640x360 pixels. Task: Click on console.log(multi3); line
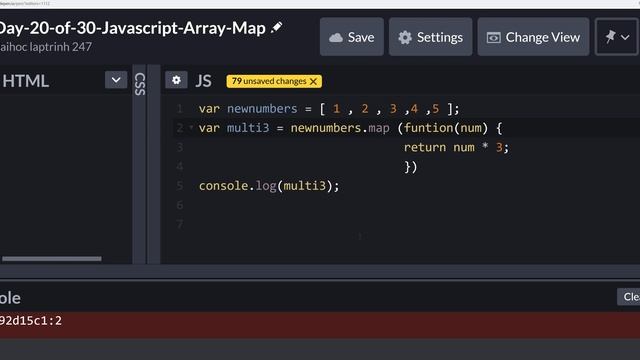(269, 186)
